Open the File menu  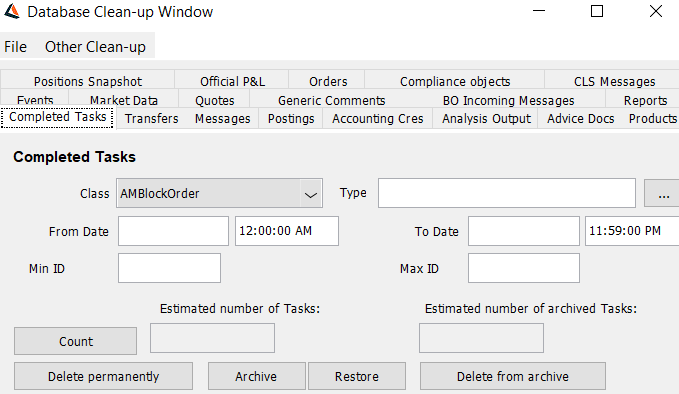tap(16, 47)
